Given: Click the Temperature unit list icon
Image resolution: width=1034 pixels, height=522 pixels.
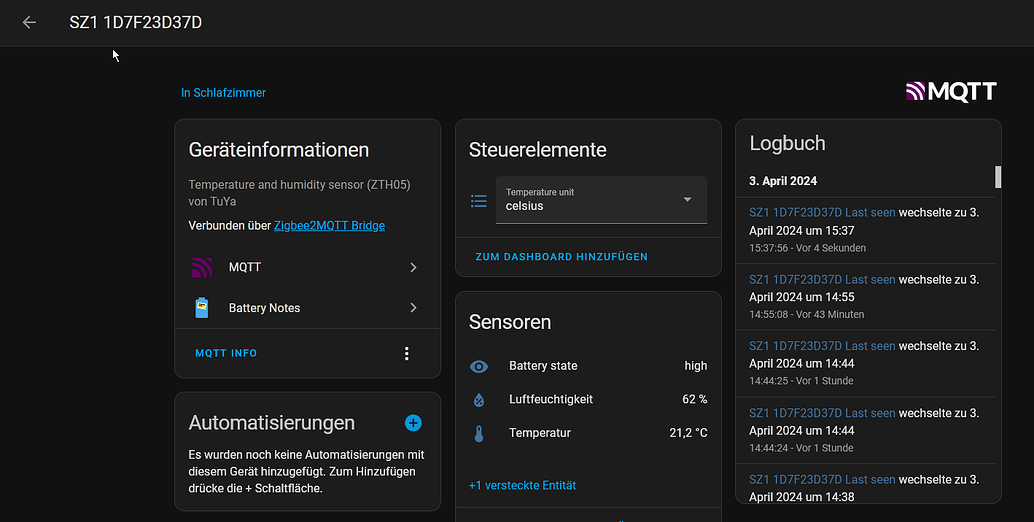Looking at the screenshot, I should click(479, 201).
